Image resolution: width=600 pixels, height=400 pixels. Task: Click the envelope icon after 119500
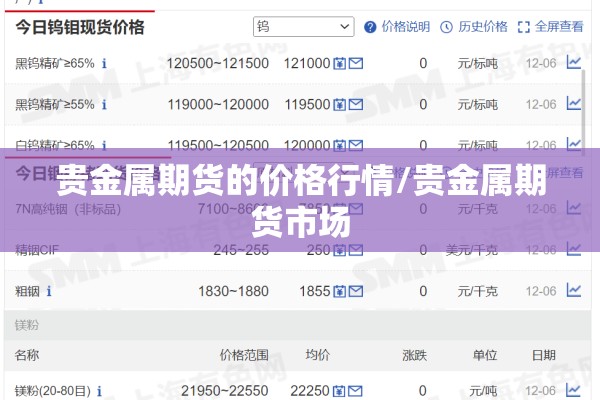click(x=356, y=104)
